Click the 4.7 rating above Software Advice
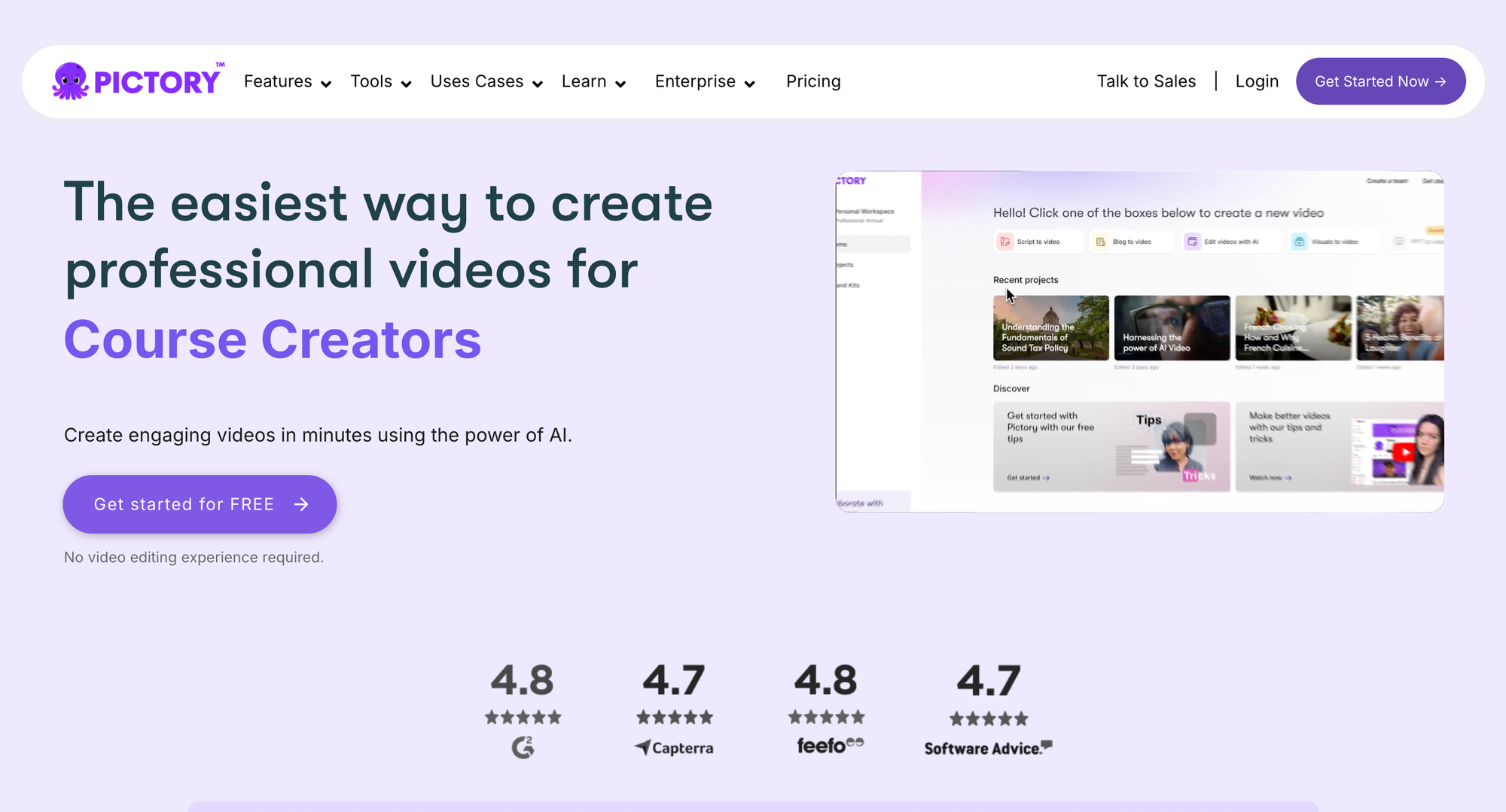Viewport: 1506px width, 812px height. (x=989, y=681)
